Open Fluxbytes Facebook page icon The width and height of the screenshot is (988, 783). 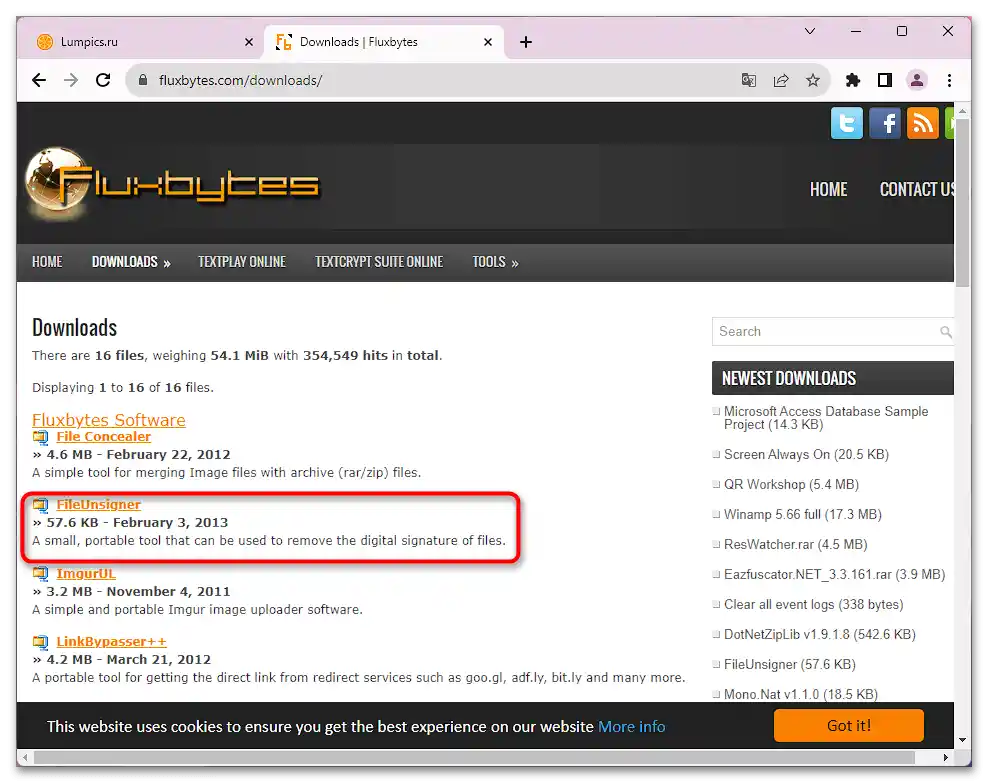tap(885, 123)
